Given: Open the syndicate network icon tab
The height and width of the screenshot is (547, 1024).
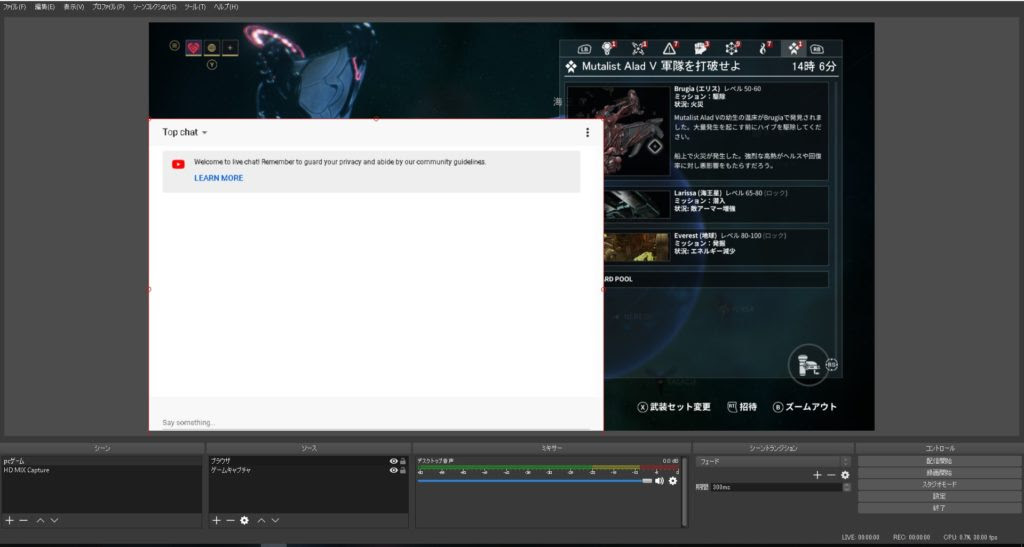Looking at the screenshot, I should 732,48.
